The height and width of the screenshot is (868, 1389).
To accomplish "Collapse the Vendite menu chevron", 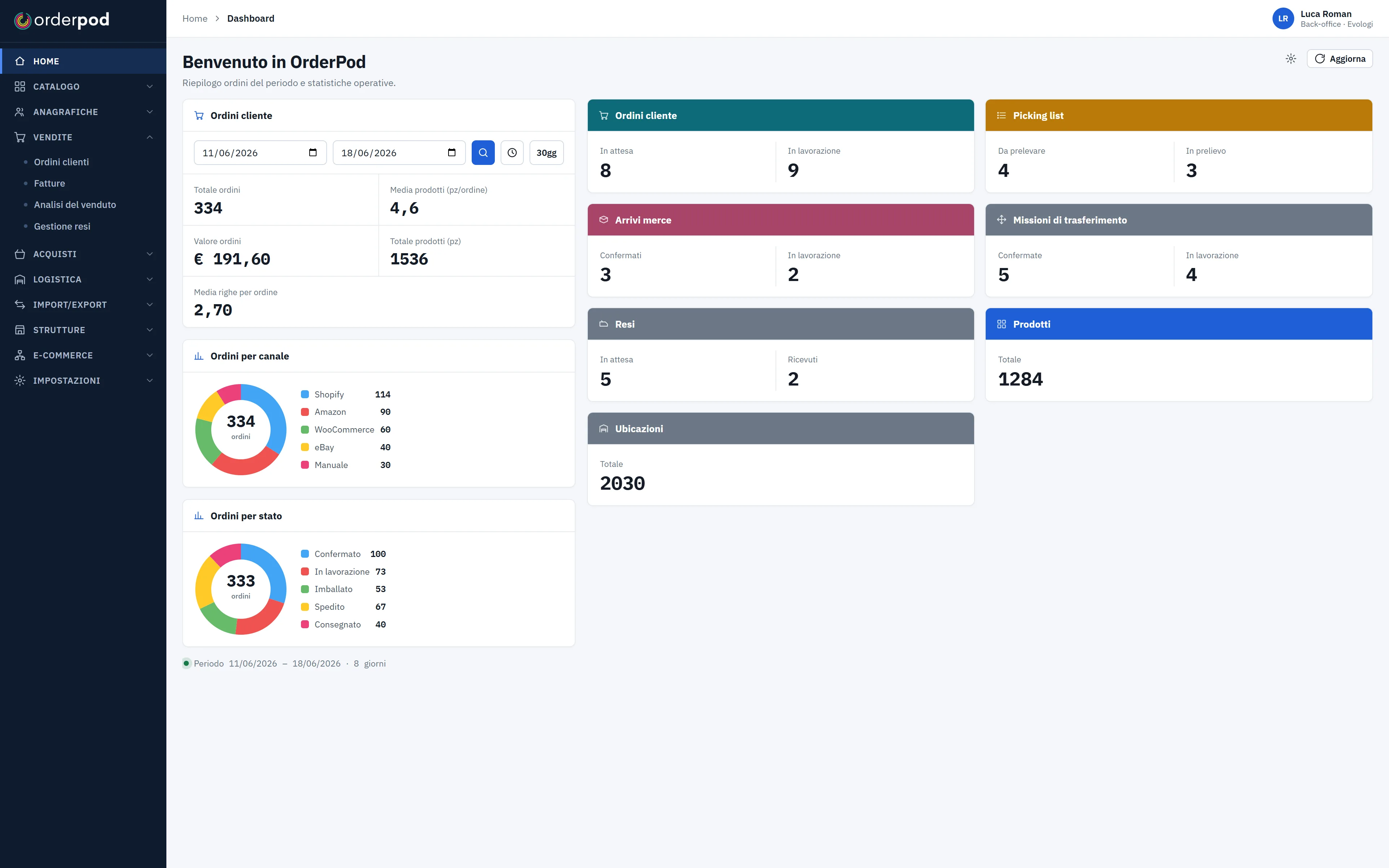I will [x=150, y=137].
